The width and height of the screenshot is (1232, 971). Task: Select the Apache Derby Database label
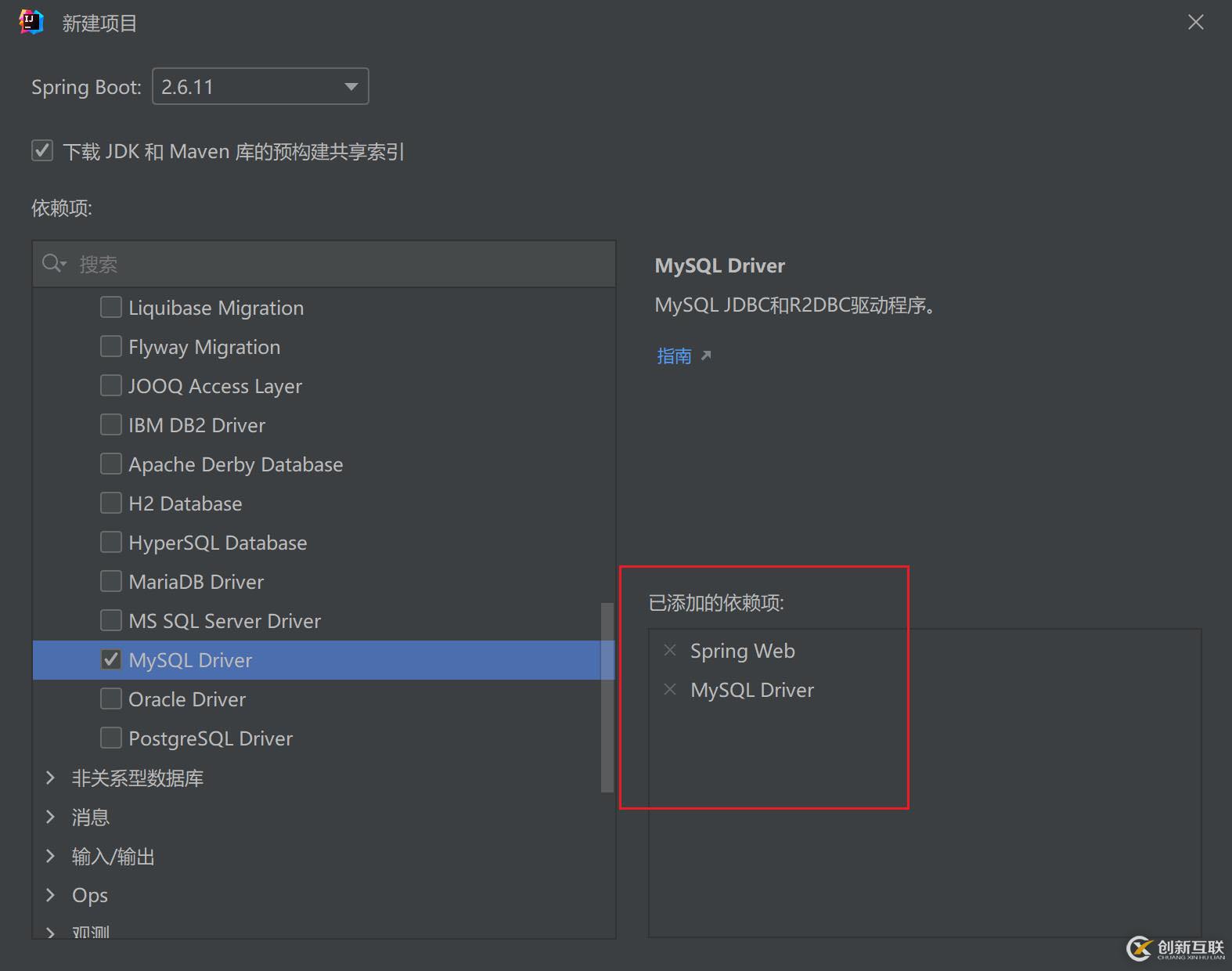[236, 464]
